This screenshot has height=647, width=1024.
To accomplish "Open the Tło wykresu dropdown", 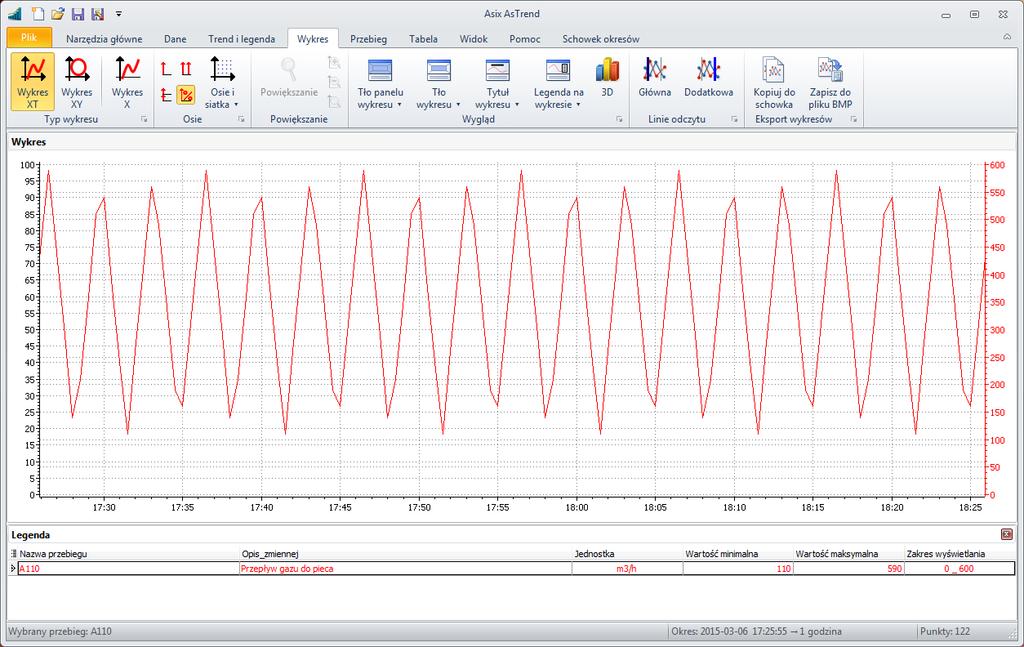I will (x=439, y=82).
